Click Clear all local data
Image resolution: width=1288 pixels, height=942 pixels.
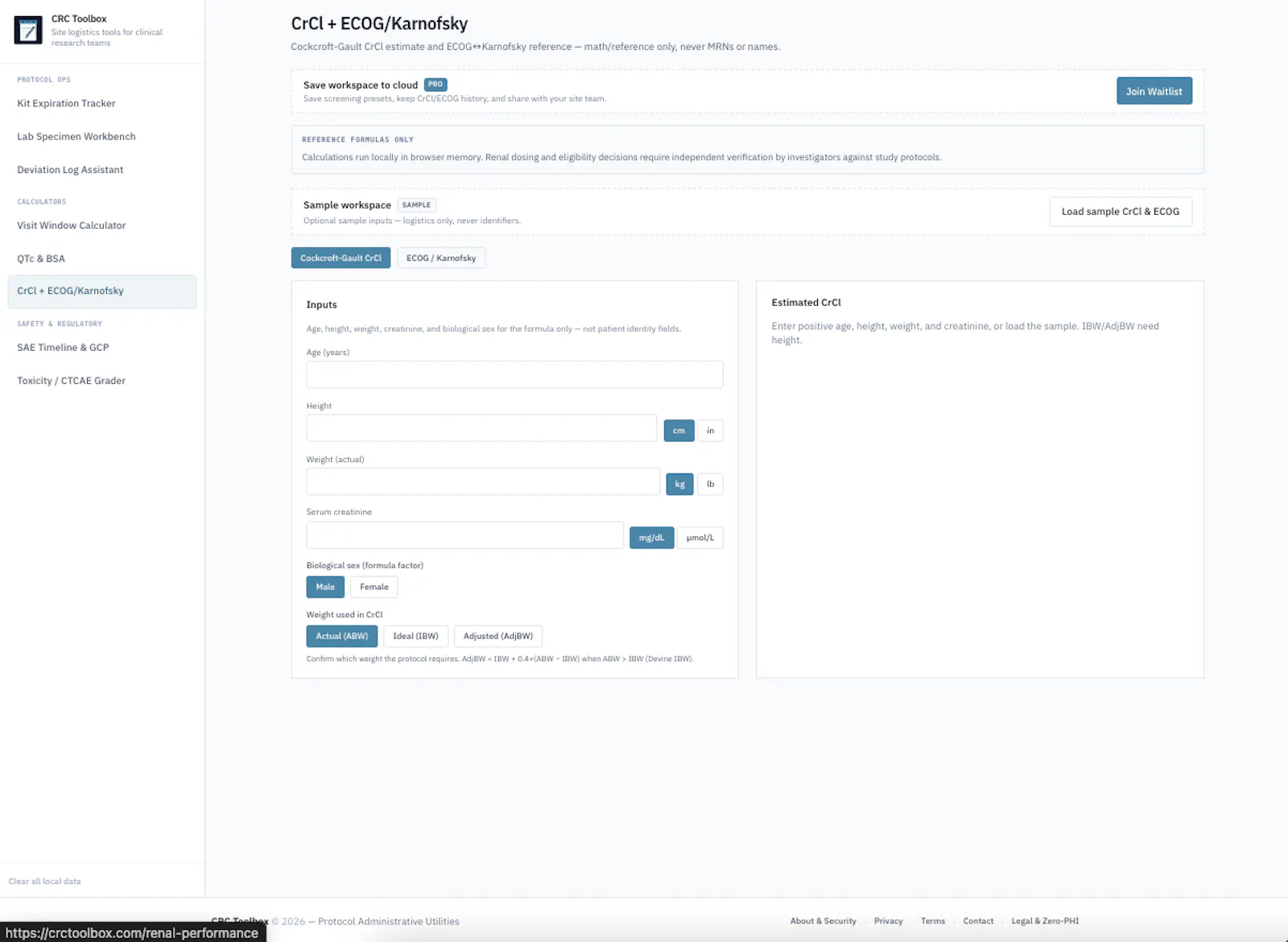coord(44,881)
